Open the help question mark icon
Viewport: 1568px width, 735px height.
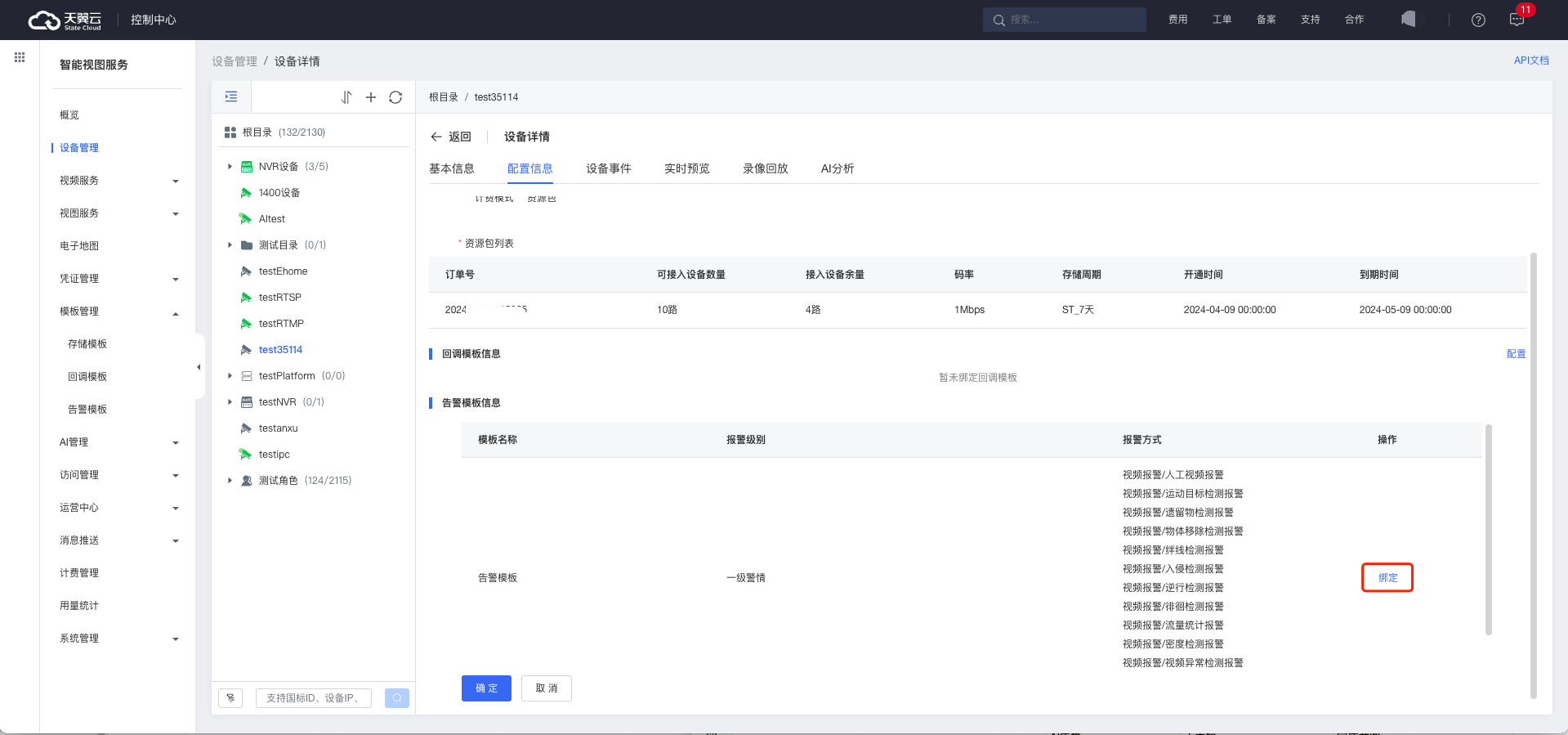coord(1478,20)
